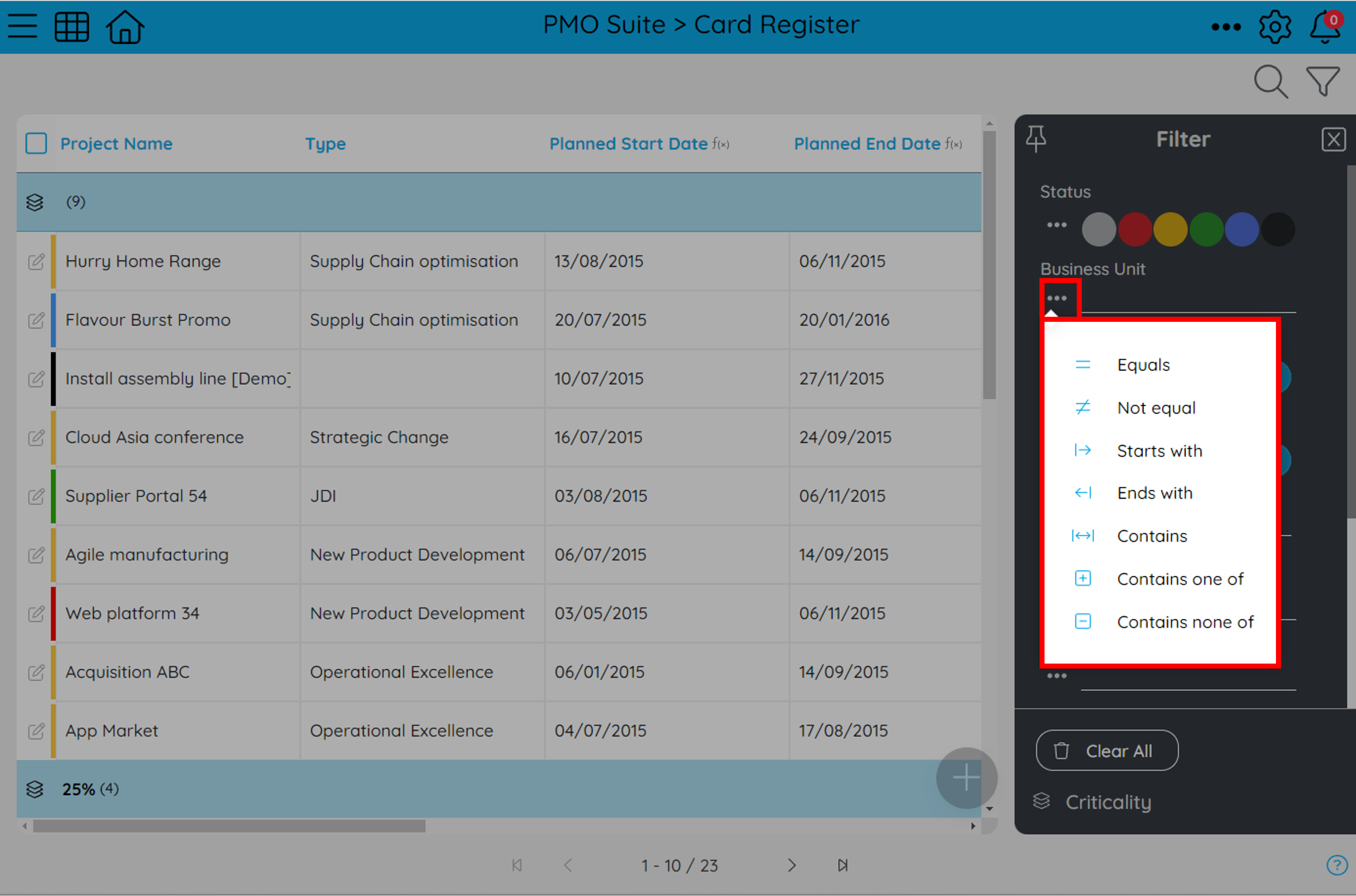Image resolution: width=1356 pixels, height=896 pixels.
Task: Toggle the blue status filter circle
Action: [x=1242, y=229]
